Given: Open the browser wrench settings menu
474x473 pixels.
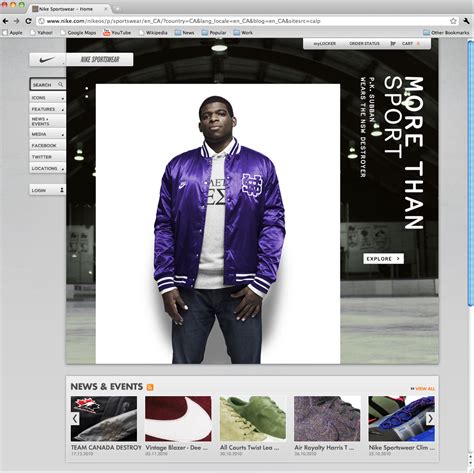Looking at the screenshot, I should [467, 21].
